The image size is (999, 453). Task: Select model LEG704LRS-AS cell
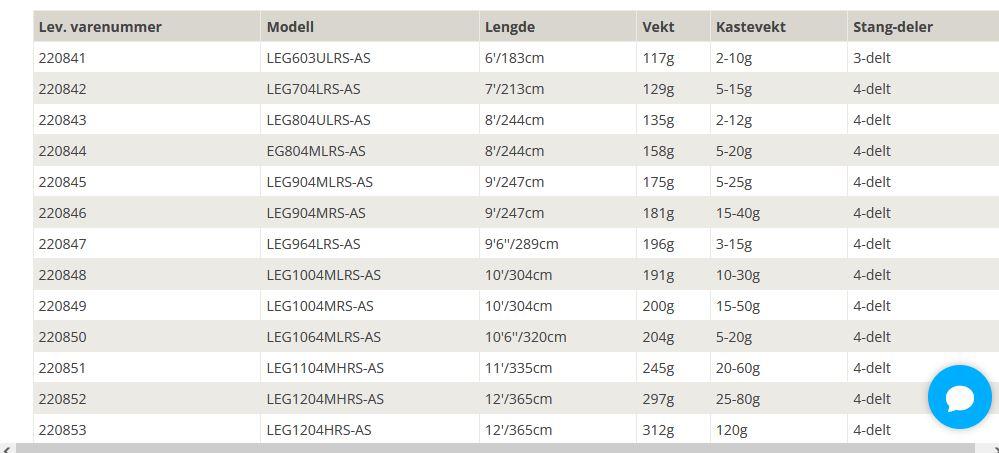370,89
